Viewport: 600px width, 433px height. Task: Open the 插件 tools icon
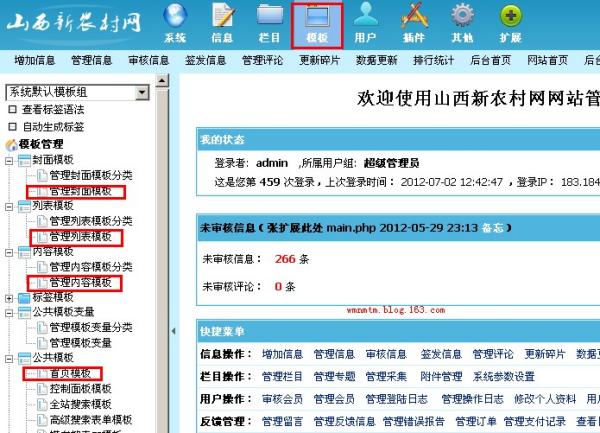pos(414,15)
